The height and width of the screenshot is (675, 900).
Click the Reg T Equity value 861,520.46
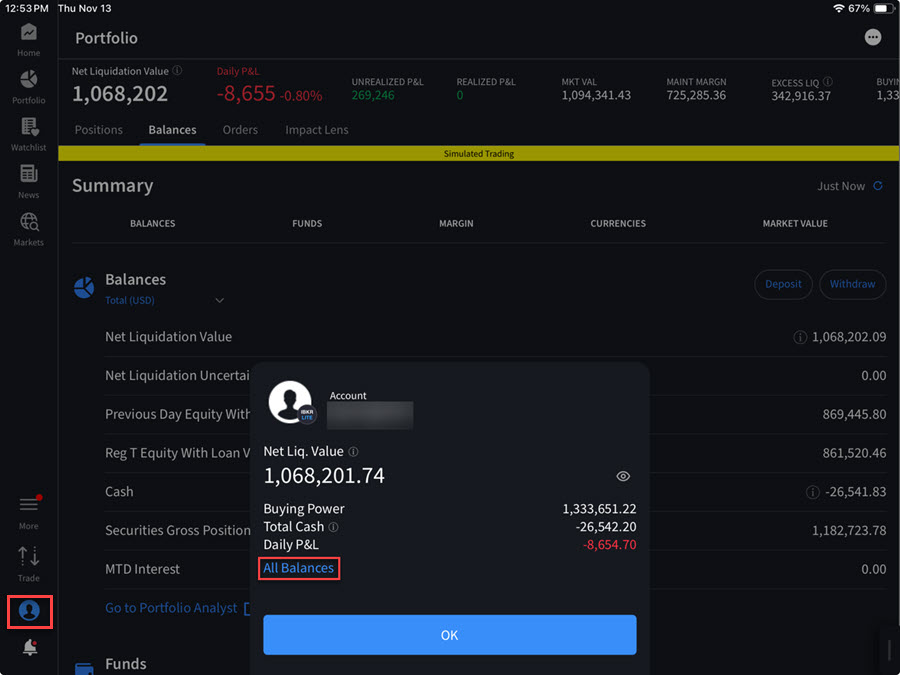tap(854, 453)
